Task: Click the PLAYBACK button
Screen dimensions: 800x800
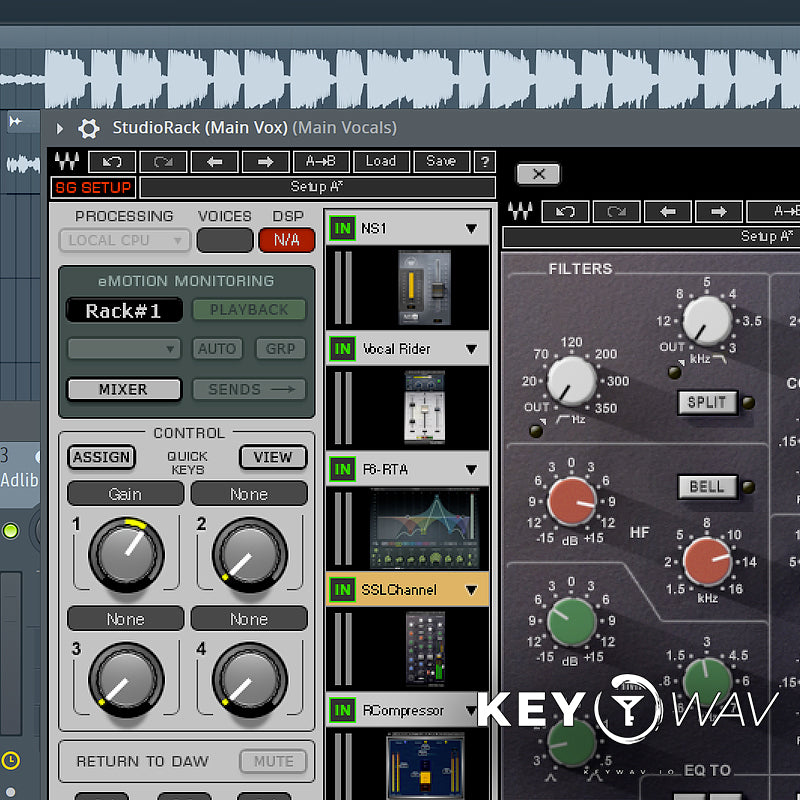Action: point(249,310)
